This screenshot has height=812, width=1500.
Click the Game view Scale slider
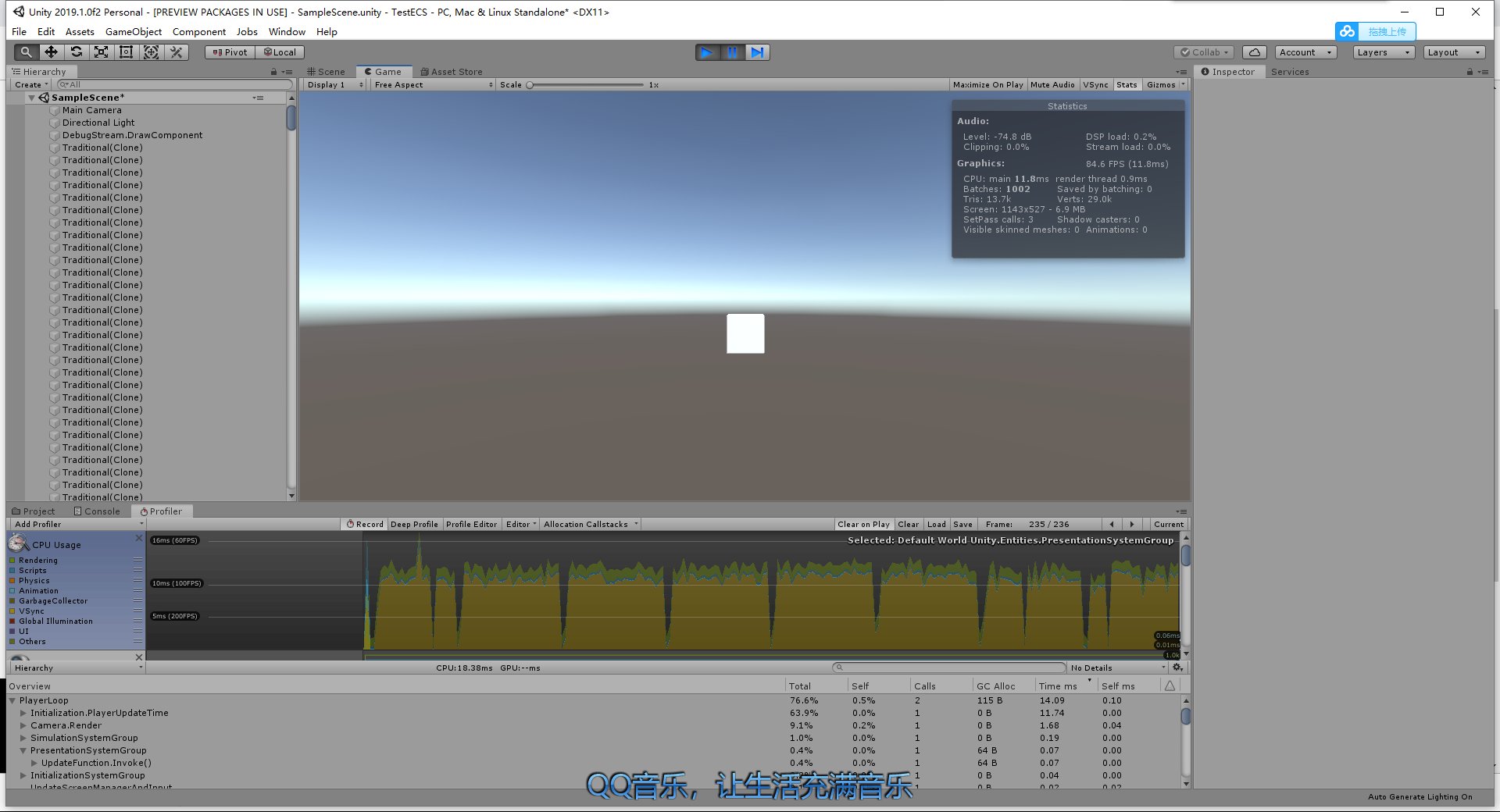tap(586, 85)
